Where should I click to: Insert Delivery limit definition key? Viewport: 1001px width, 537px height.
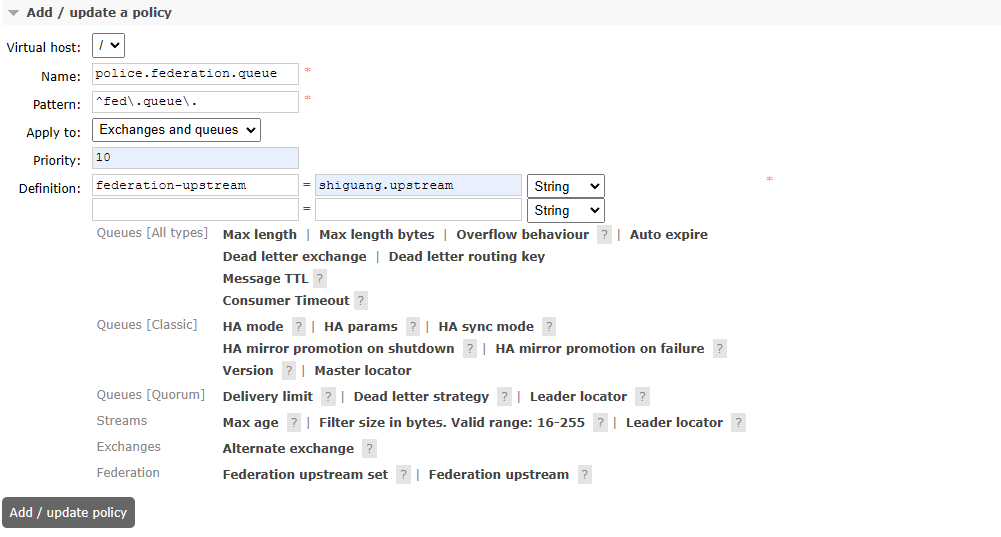[x=267, y=397]
